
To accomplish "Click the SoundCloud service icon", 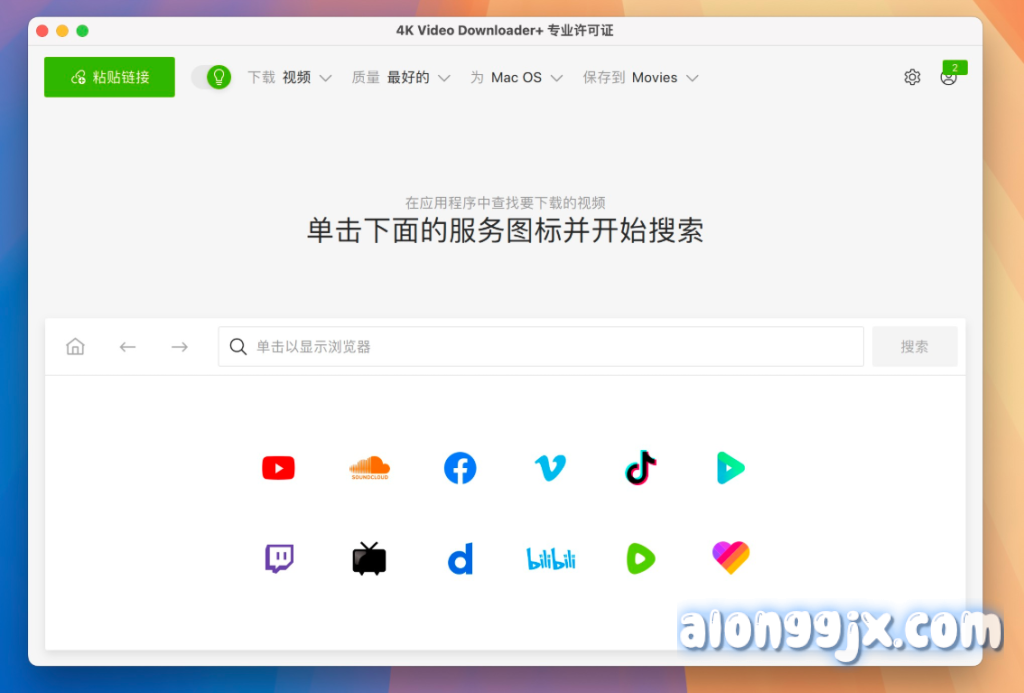I will tap(369, 468).
